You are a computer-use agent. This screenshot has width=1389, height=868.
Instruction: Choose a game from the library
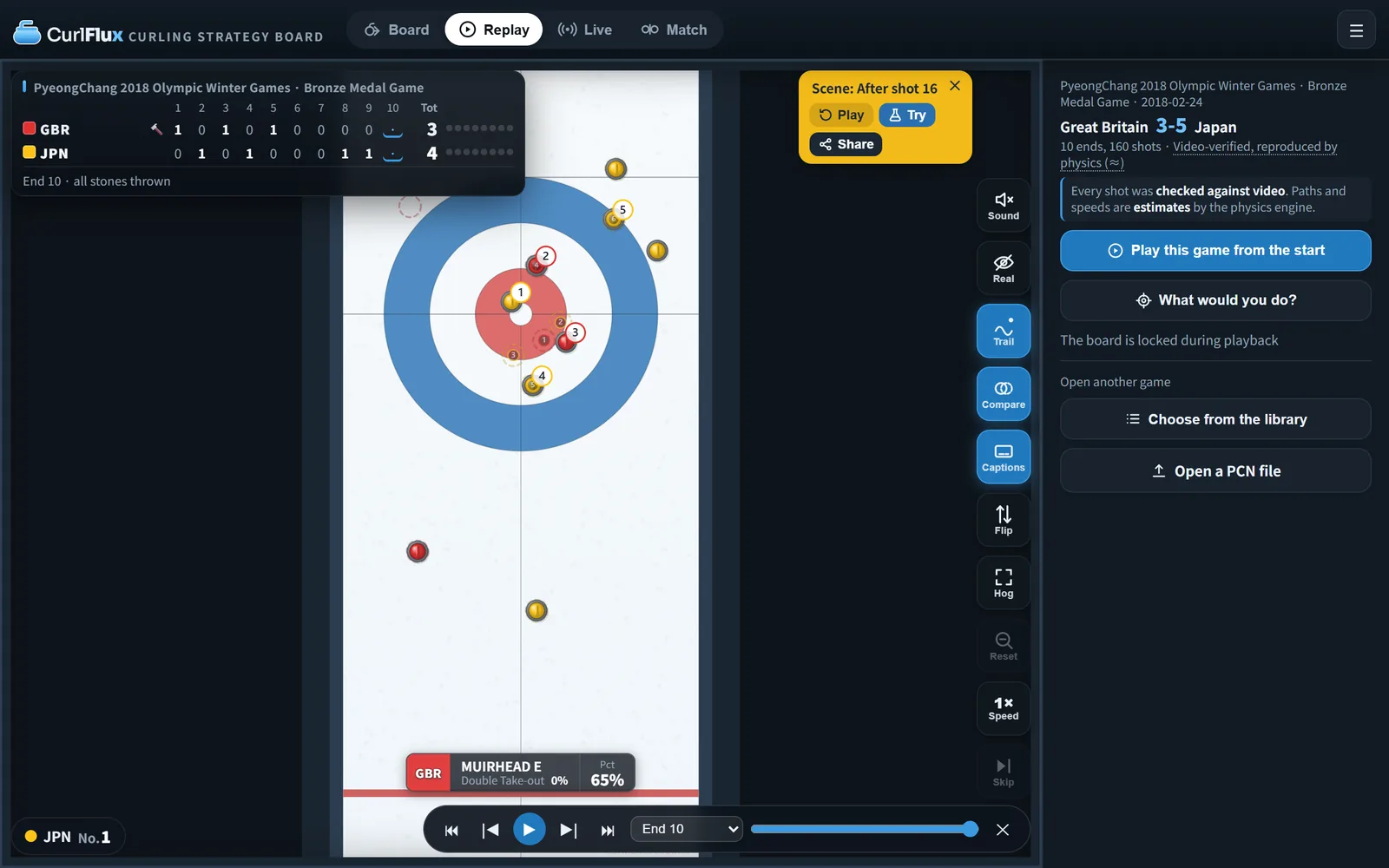coord(1215,419)
